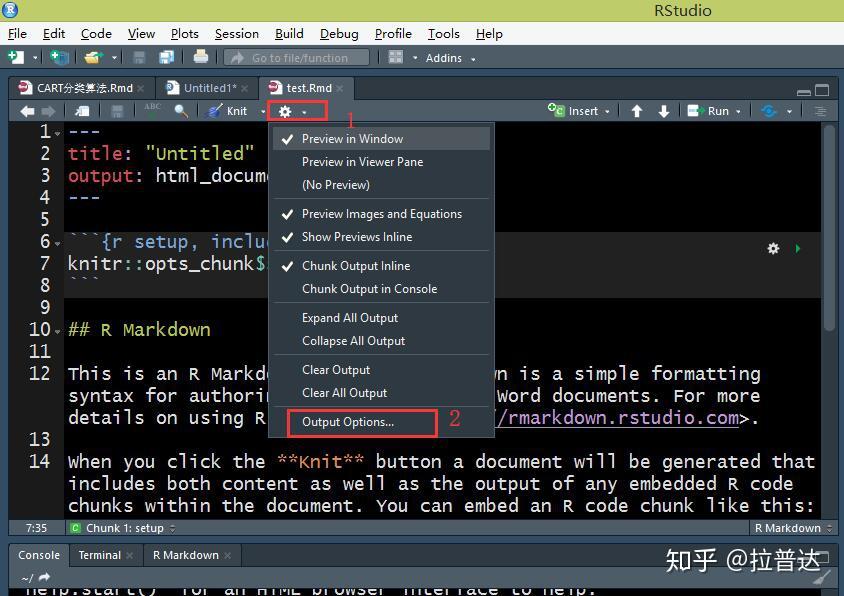The width and height of the screenshot is (844, 596).
Task: Click the editor toolbar Save icon
Action: click(117, 111)
